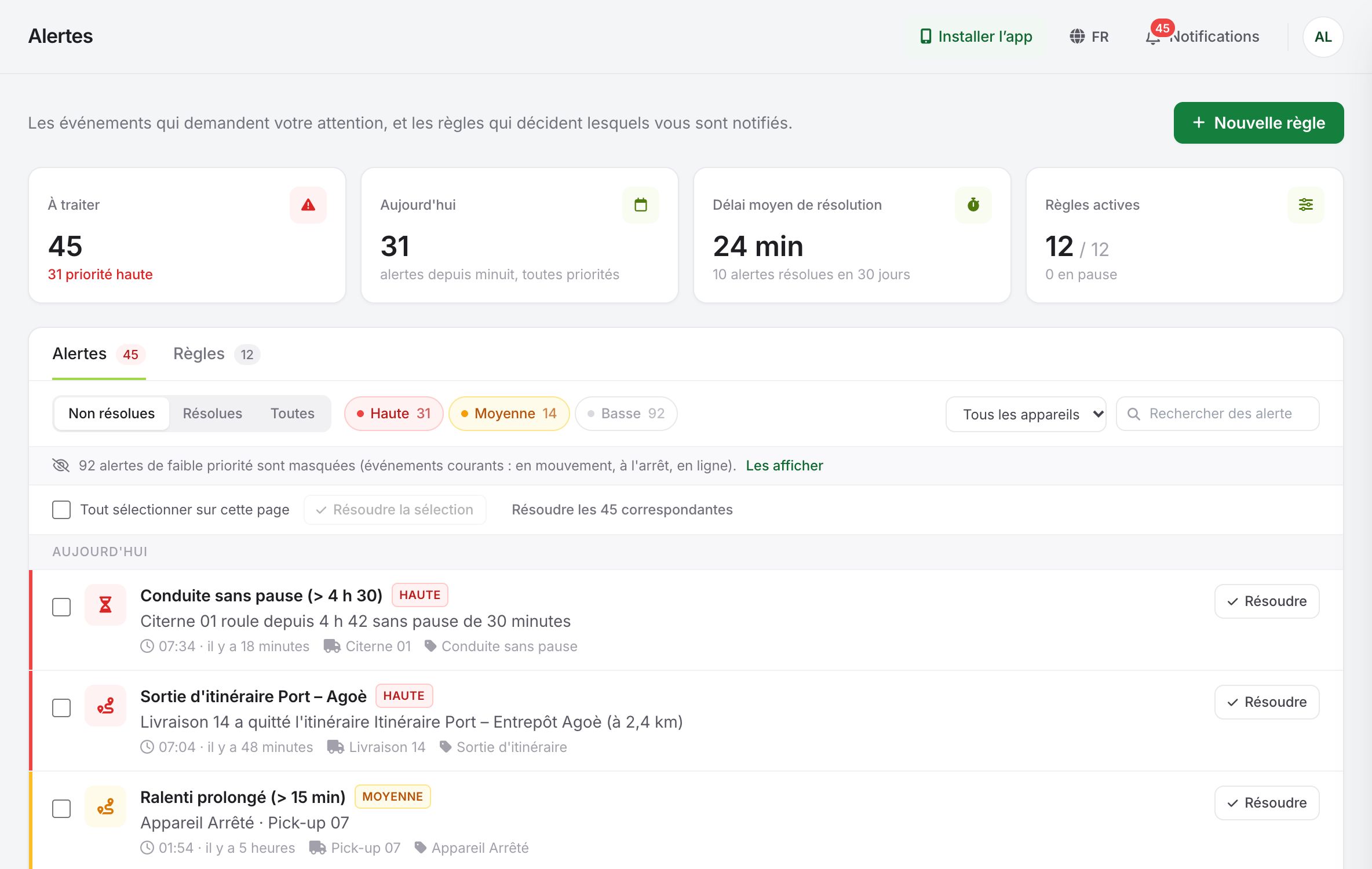Click the red warning triangle icon in À traiter card
Screen dimensions: 1372x869
point(308,205)
